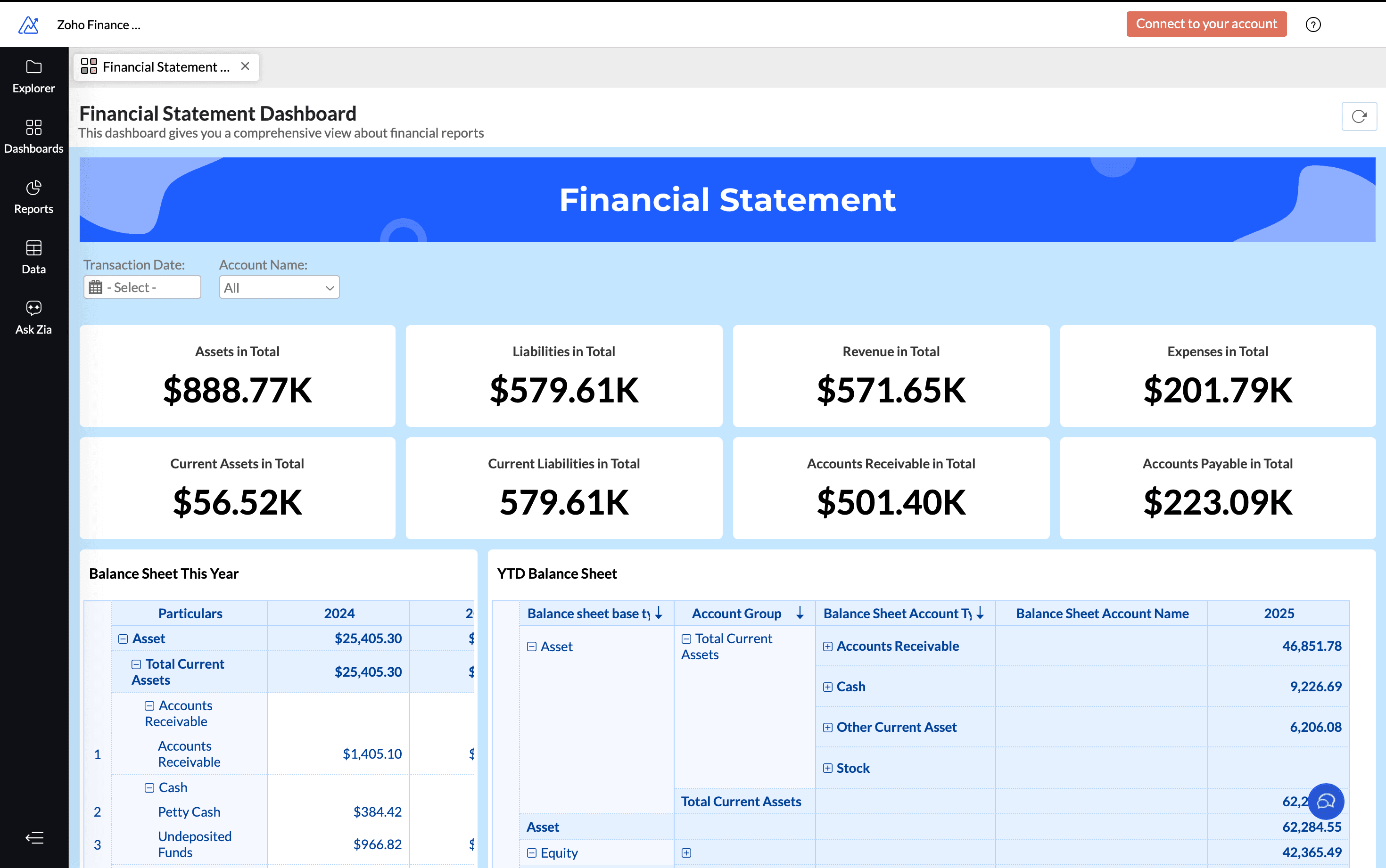Open the calendar date picker
The height and width of the screenshot is (868, 1386).
(x=97, y=287)
